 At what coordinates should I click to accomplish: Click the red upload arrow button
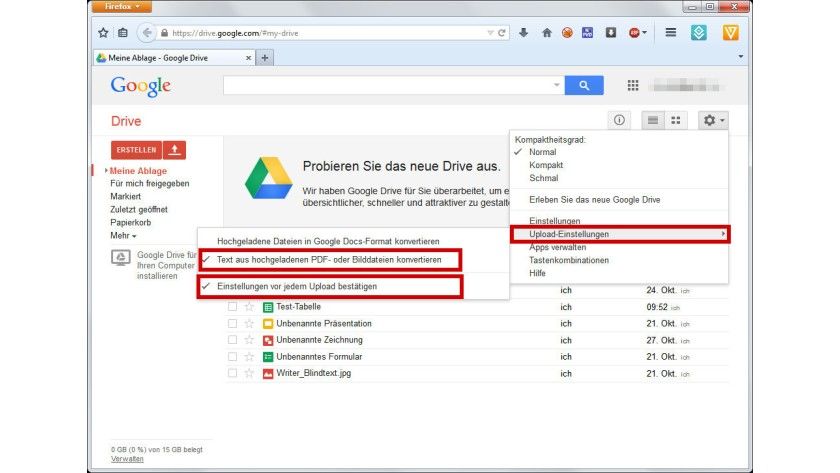(174, 150)
